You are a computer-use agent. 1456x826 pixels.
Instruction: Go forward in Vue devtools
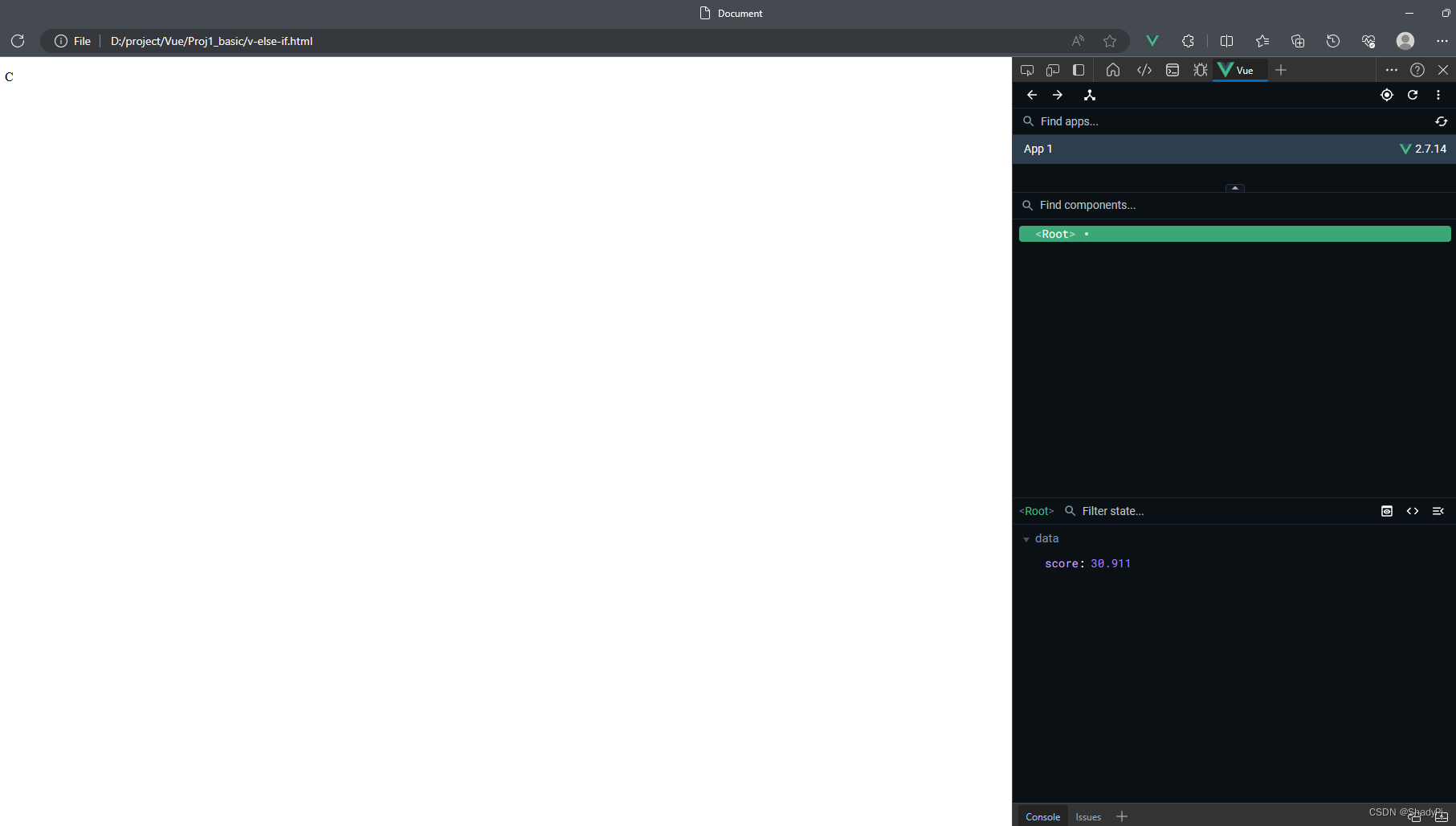tap(1058, 95)
